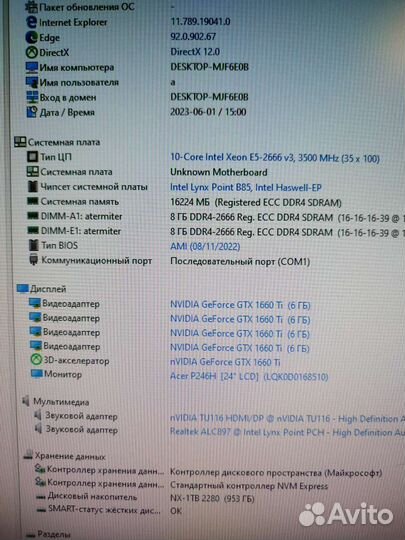Select the 2023-06-01 / 15:00 date value
This screenshot has height=540, width=405.
tap(208, 112)
